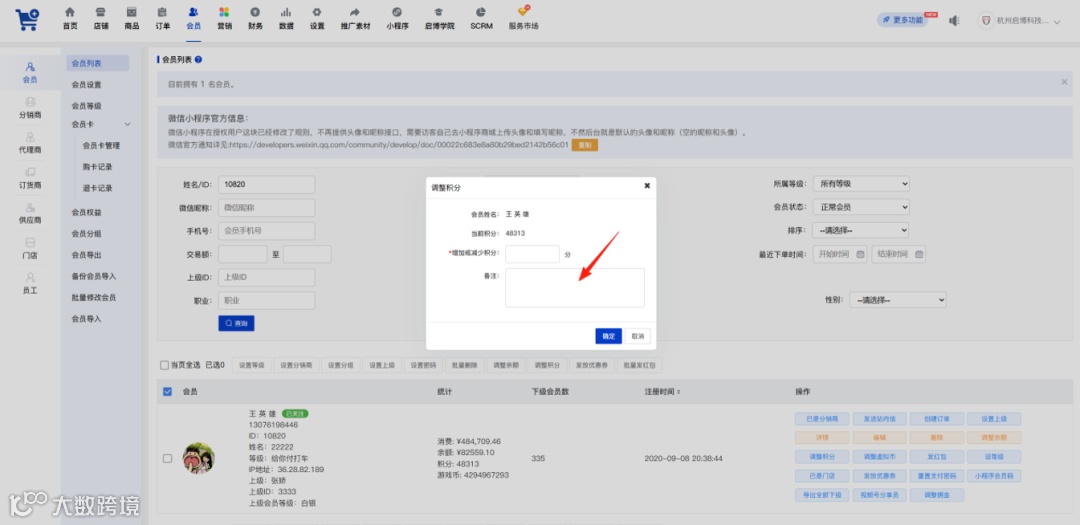1080x525 pixels.
Task: Click the 备注 textarea in the dialog
Action: point(575,287)
